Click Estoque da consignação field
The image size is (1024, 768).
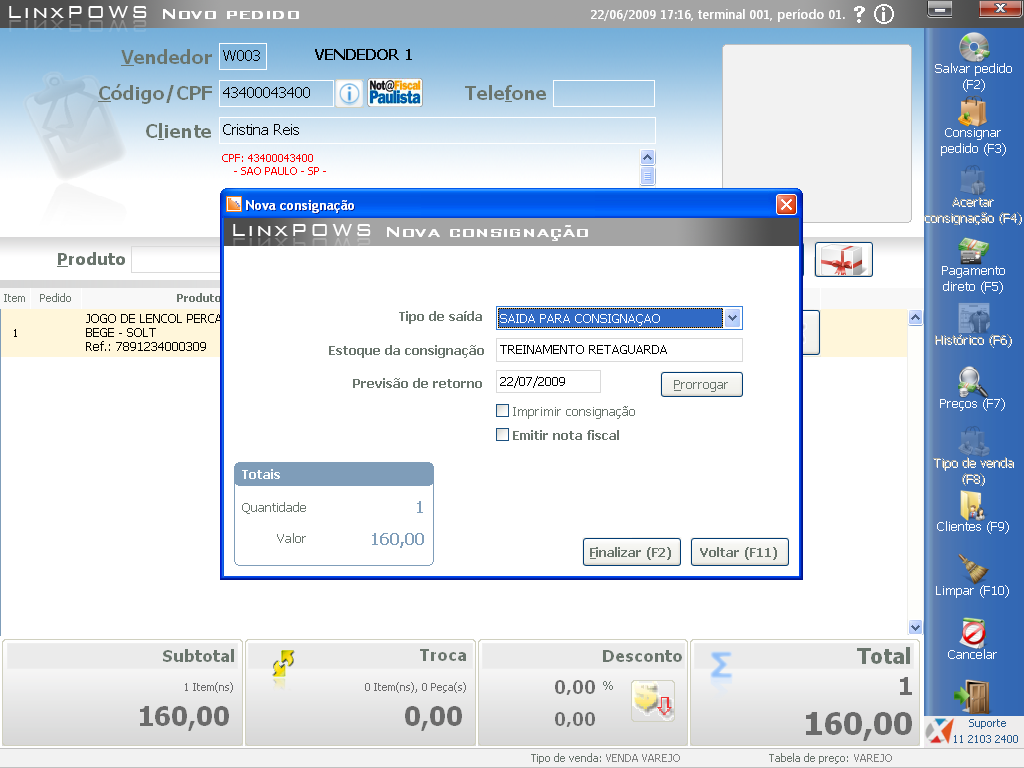618,349
